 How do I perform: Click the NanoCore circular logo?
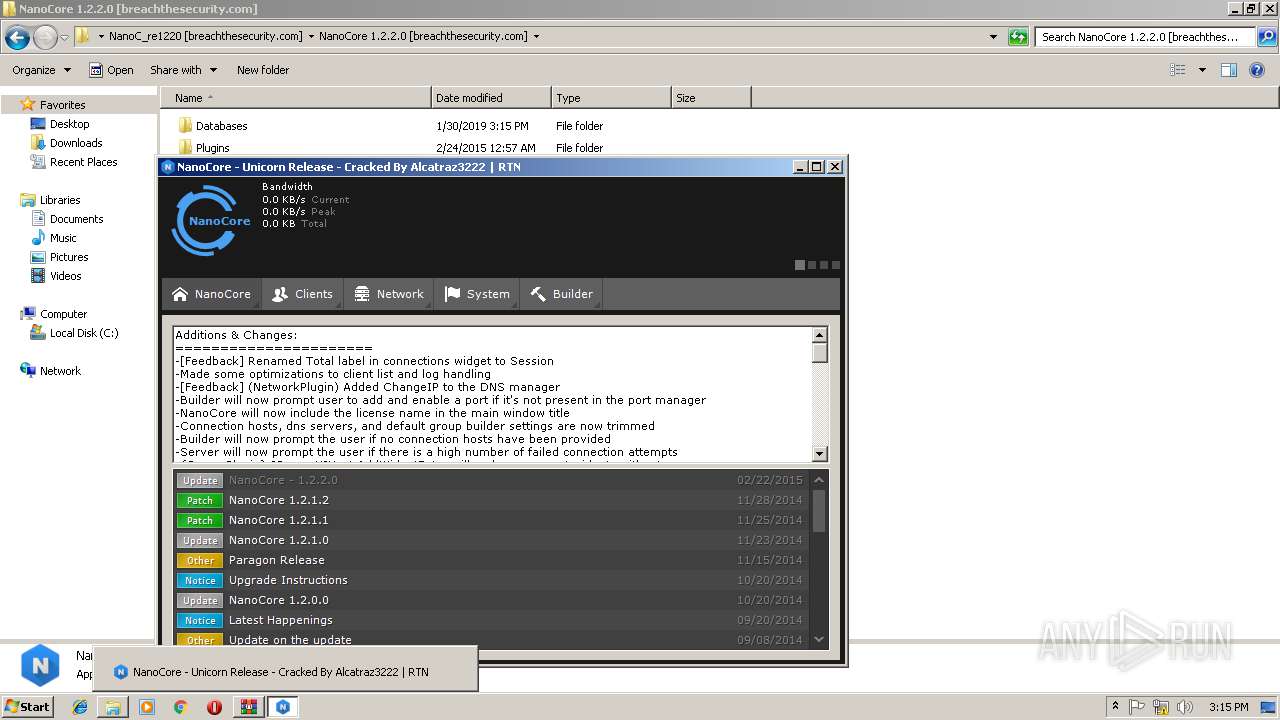[211, 221]
